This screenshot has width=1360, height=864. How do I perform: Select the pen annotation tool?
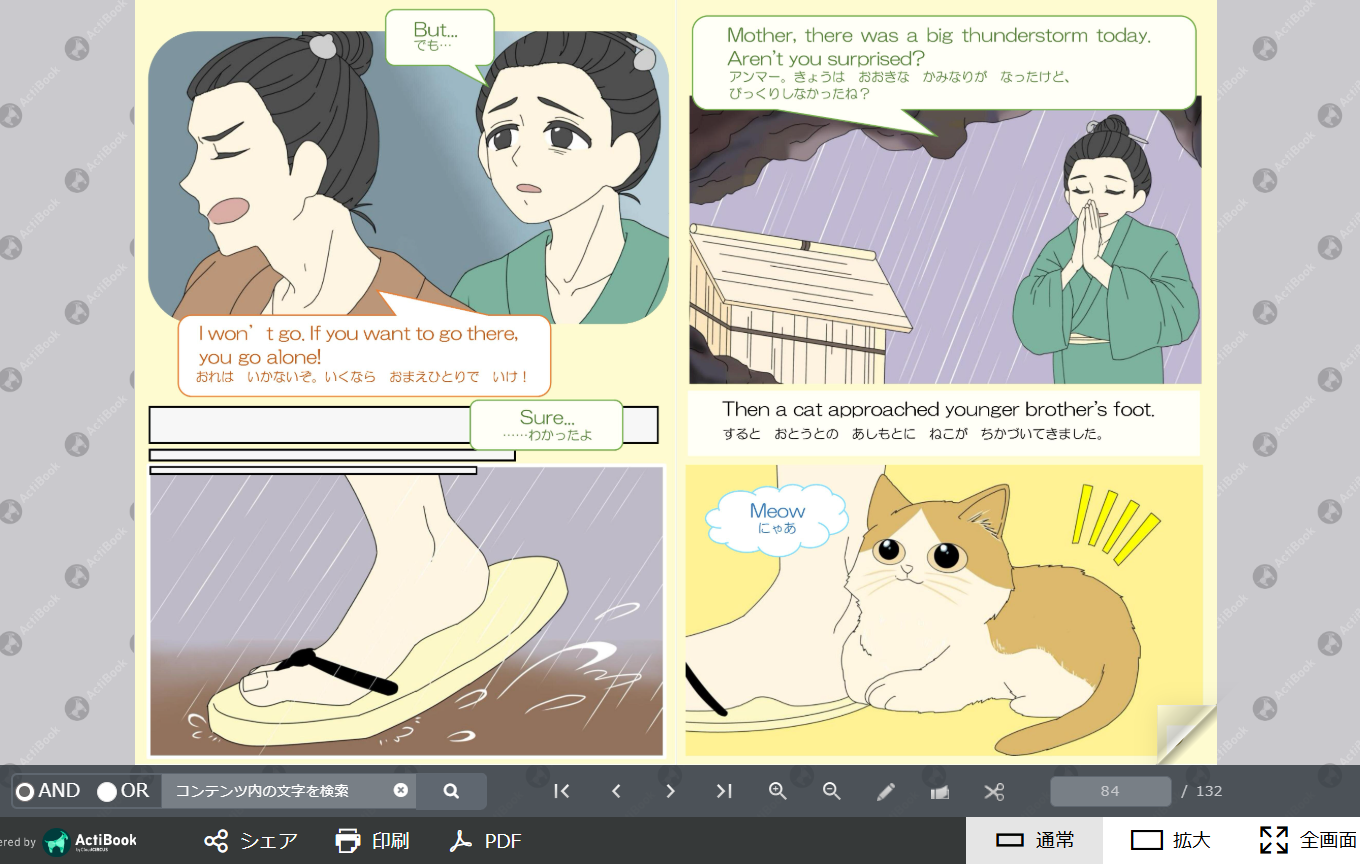(x=885, y=791)
